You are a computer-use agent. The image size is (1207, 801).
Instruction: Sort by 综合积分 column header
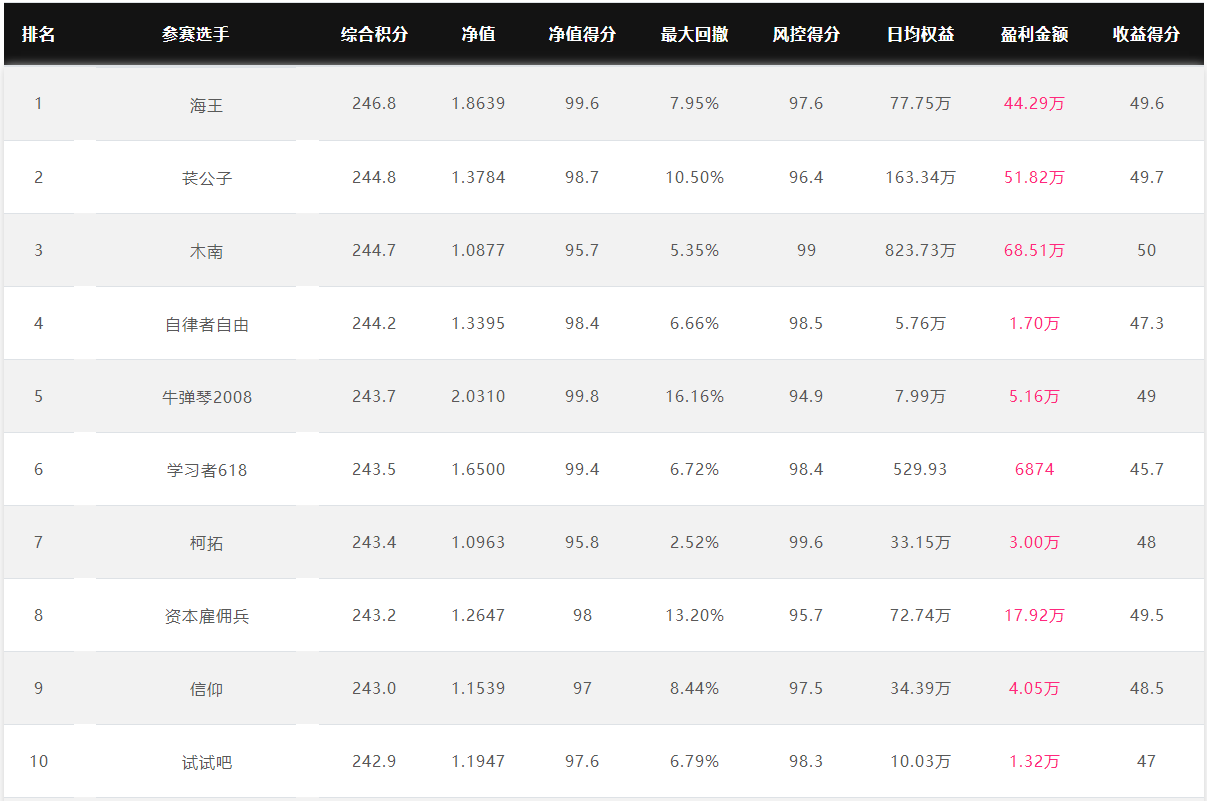[374, 34]
